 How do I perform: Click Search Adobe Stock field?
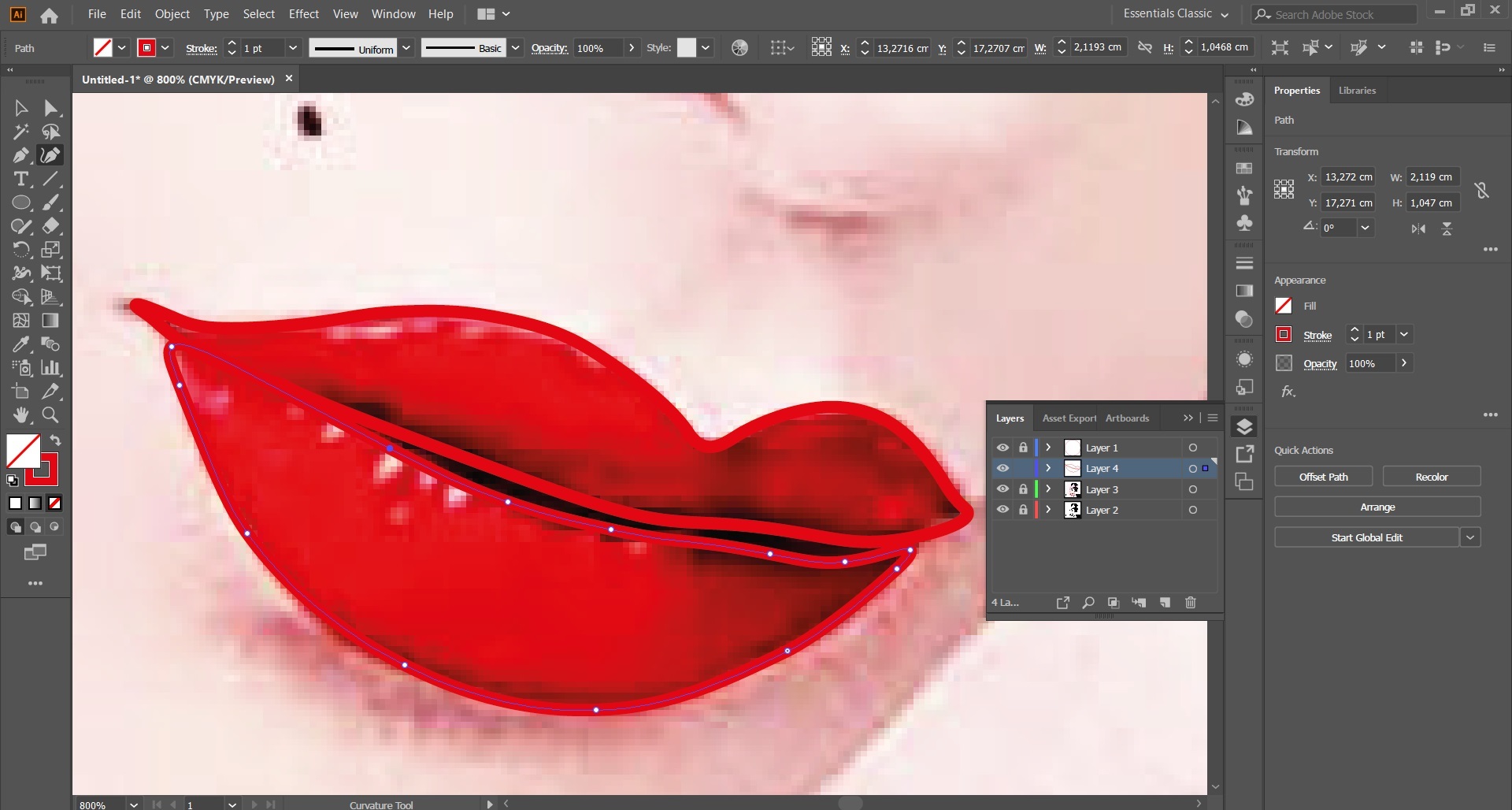pos(1333,14)
